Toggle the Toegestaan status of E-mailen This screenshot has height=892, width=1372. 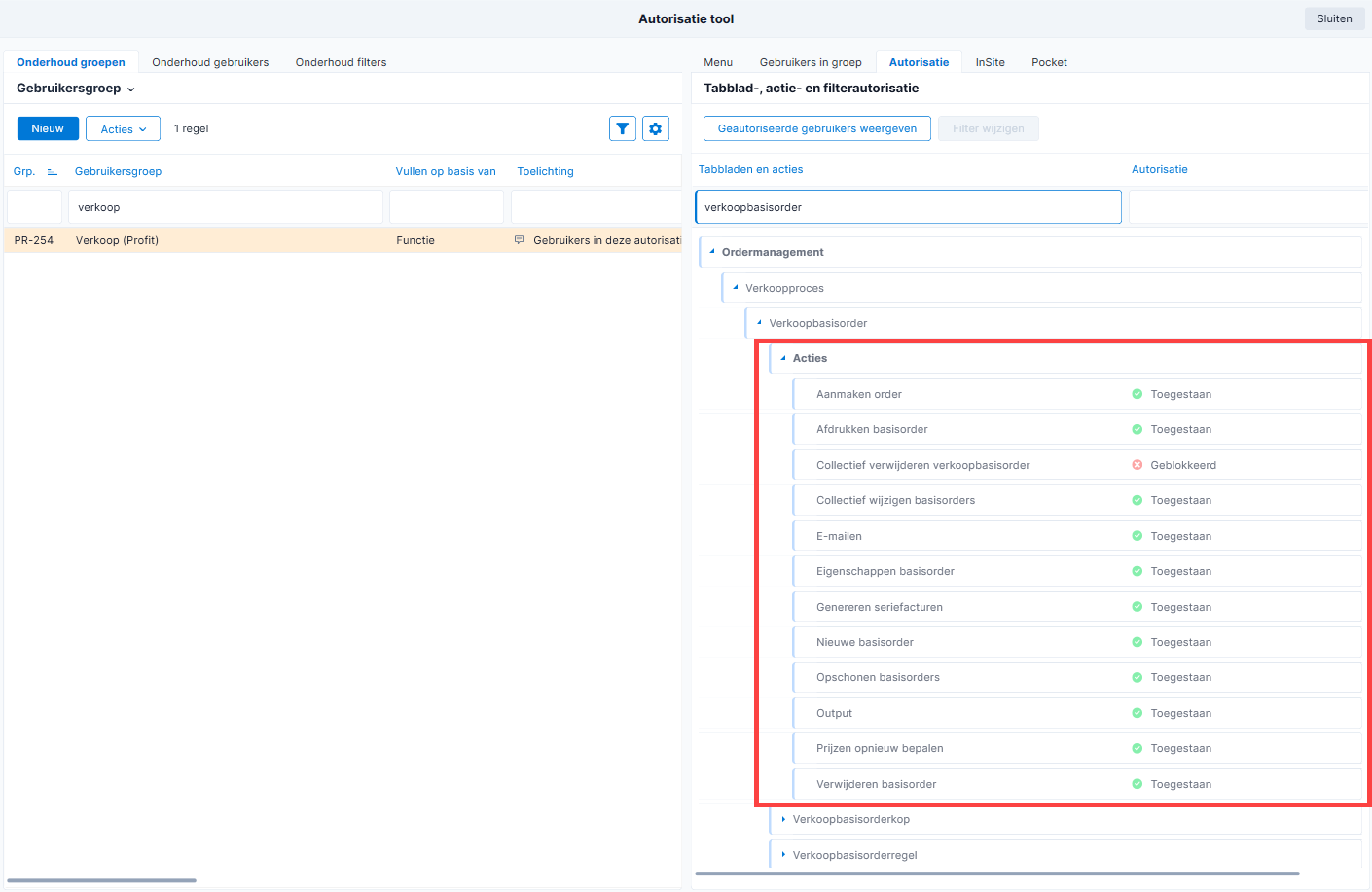tap(1180, 536)
